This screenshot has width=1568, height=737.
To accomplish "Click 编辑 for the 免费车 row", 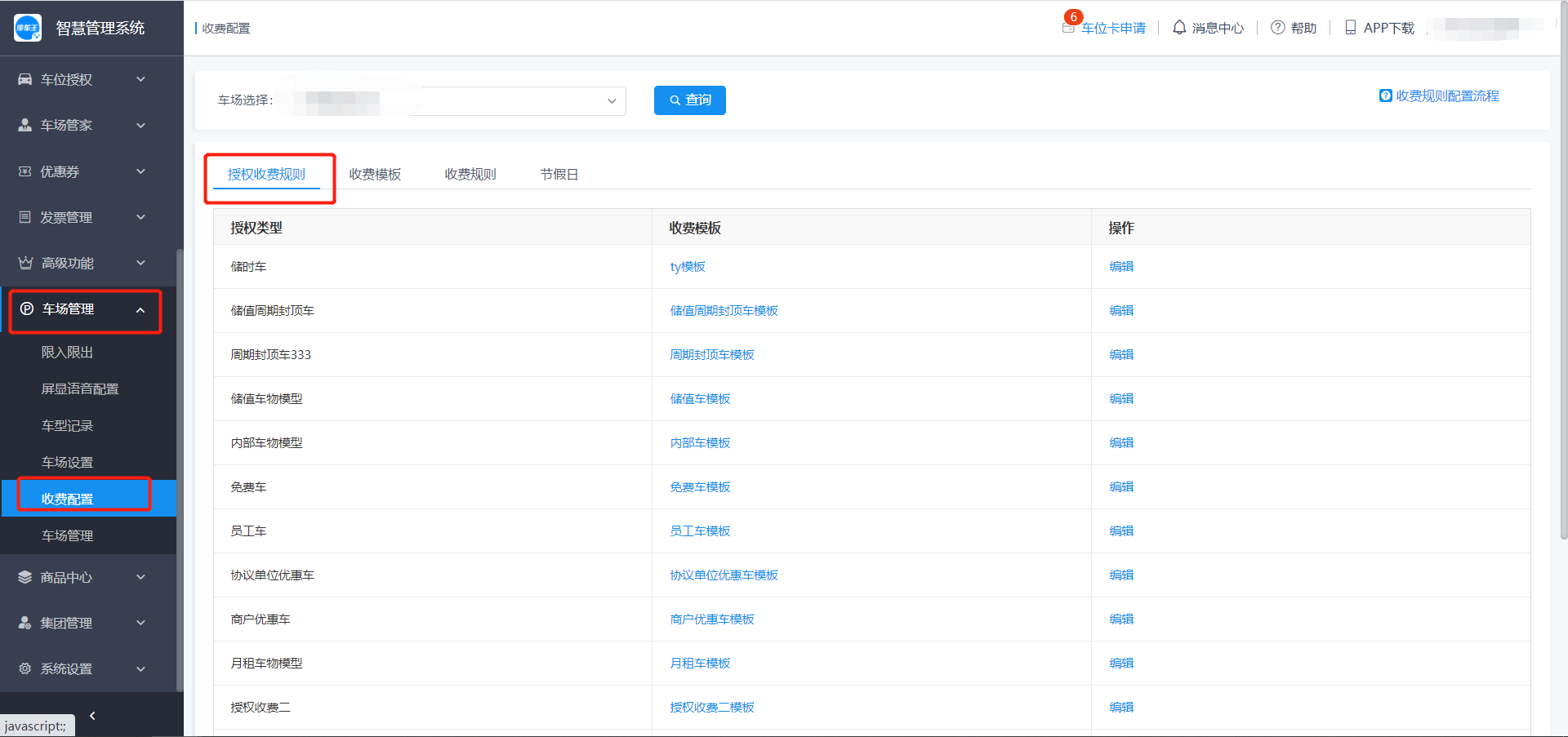I will pyautogui.click(x=1120, y=487).
